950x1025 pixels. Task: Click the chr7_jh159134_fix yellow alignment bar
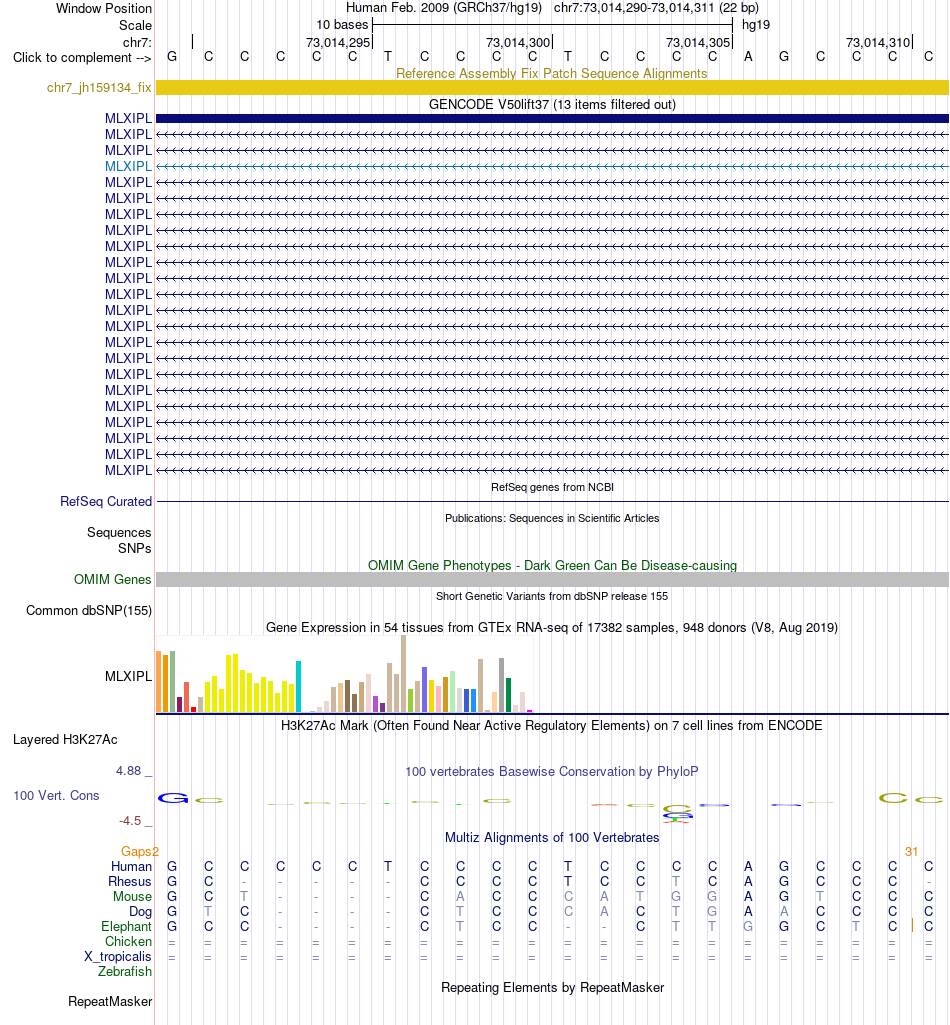[552, 88]
